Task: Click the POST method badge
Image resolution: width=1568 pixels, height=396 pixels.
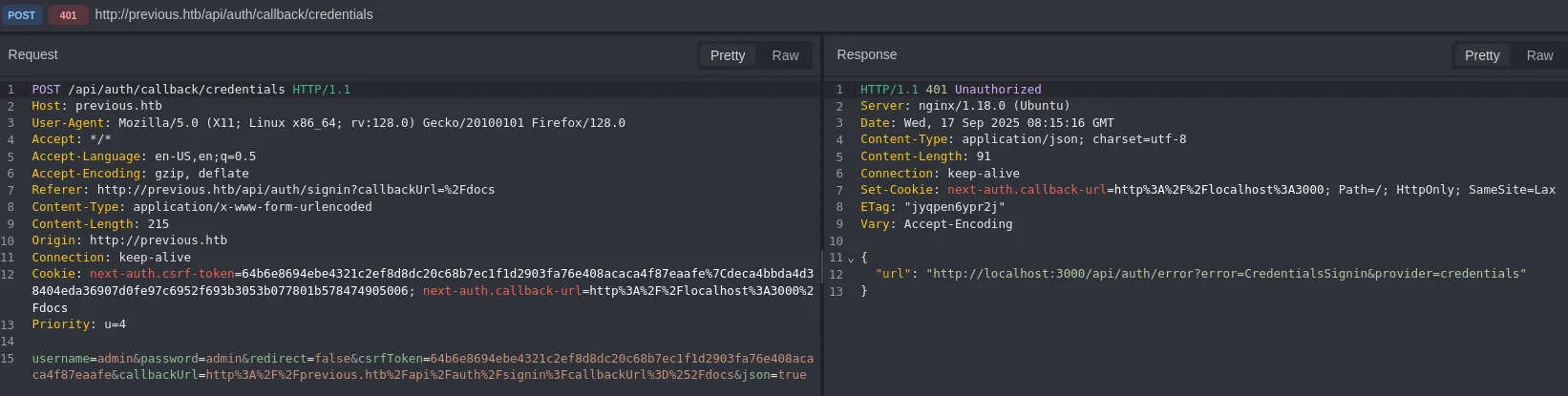Action: (21, 15)
